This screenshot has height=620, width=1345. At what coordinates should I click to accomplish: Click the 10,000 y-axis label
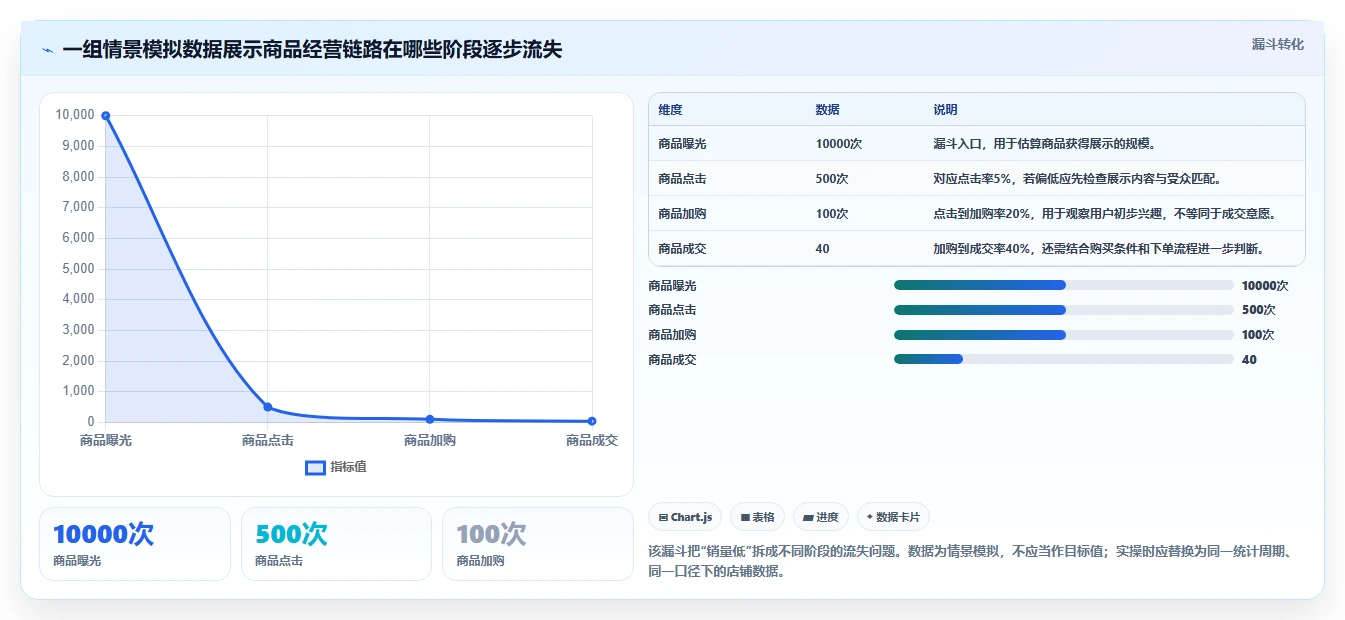pos(75,115)
